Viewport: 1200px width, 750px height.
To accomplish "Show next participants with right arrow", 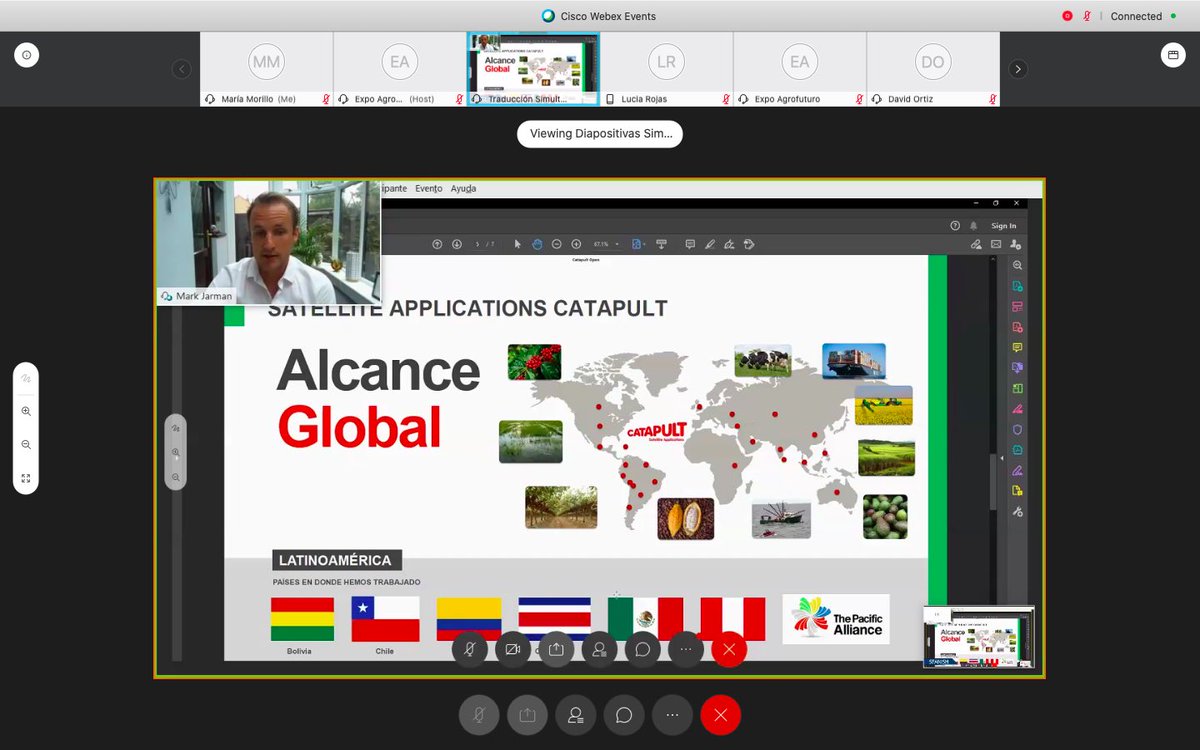I will [x=1018, y=69].
